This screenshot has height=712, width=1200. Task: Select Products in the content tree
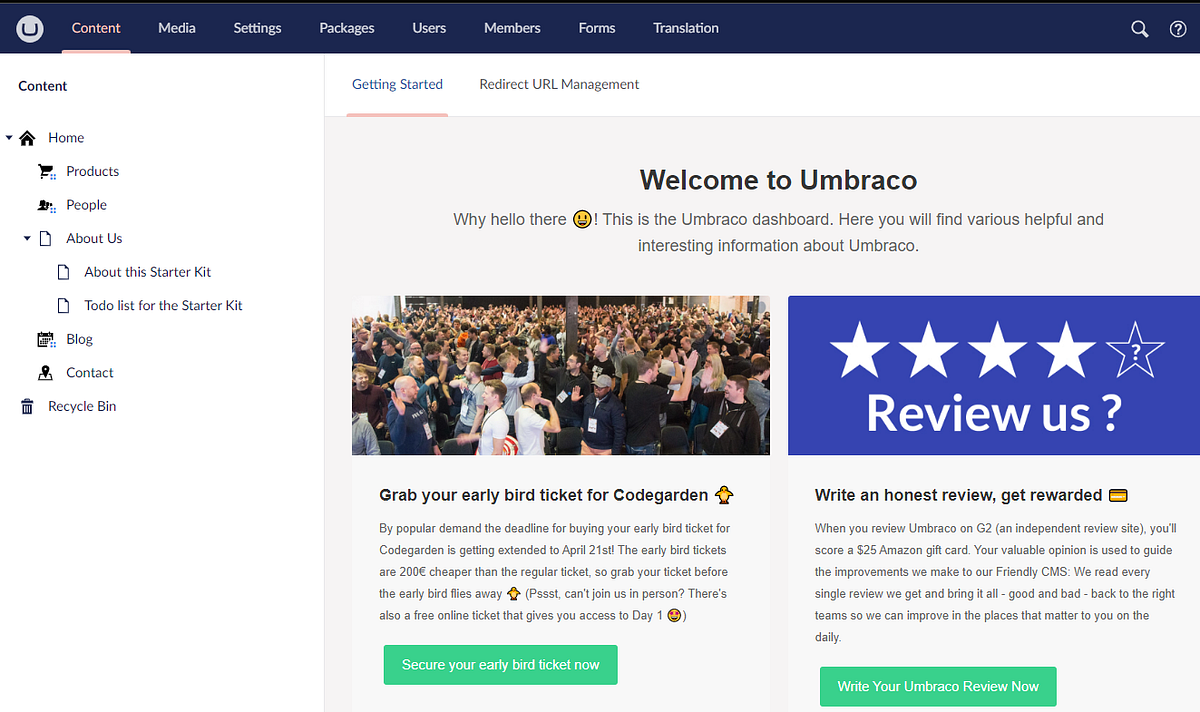click(93, 172)
